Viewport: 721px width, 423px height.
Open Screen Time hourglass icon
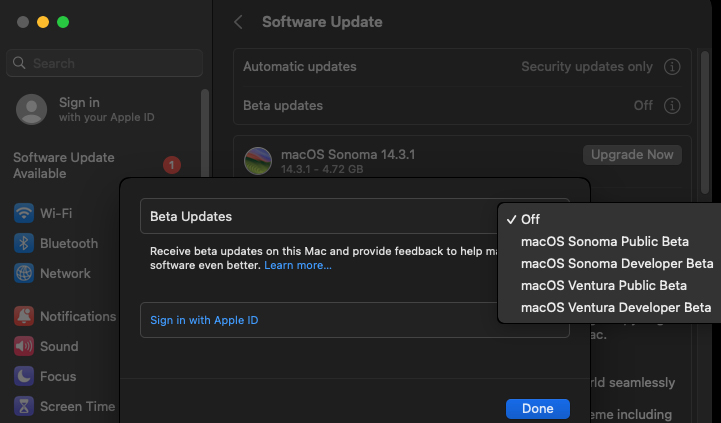24,406
